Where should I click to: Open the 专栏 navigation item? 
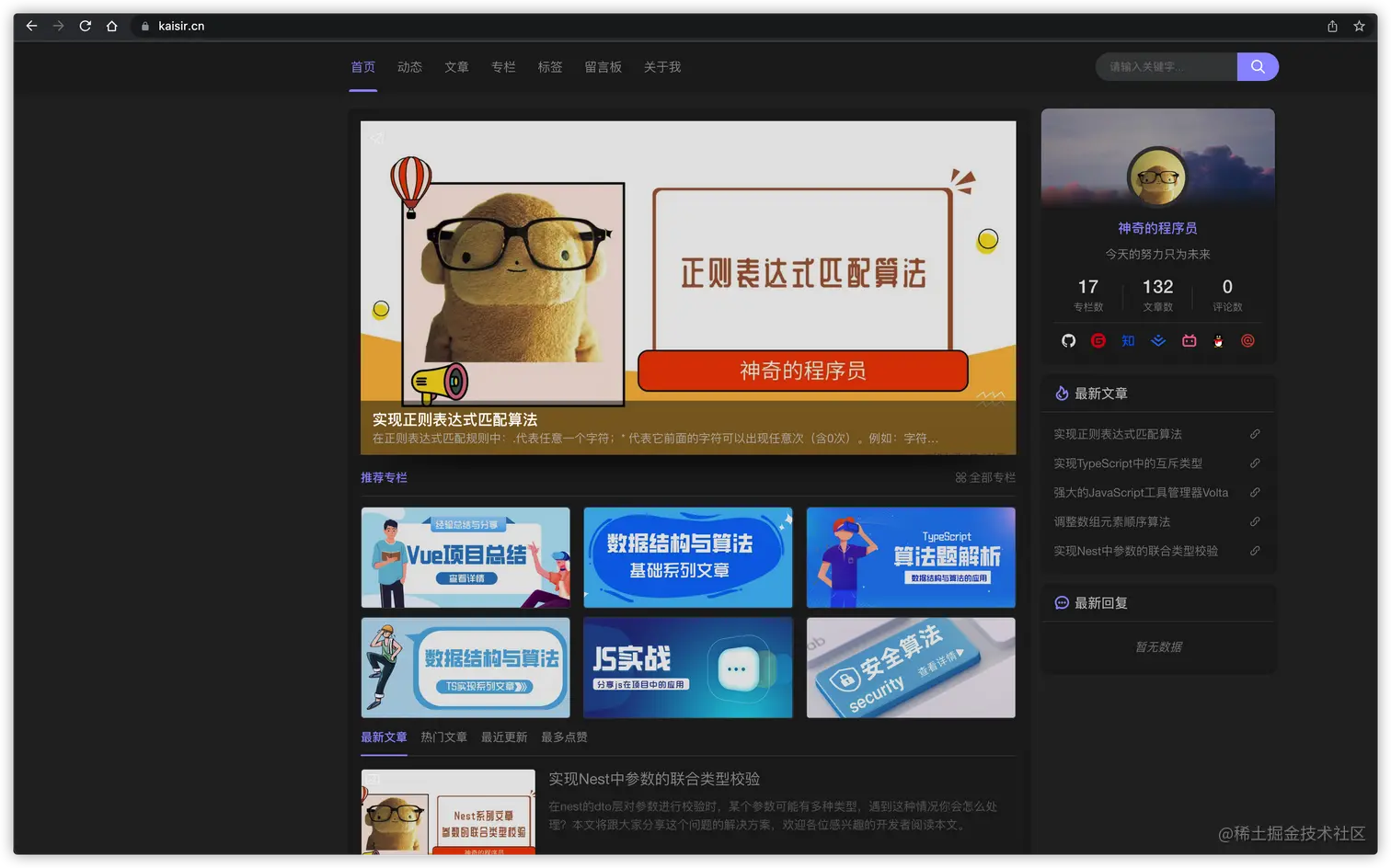(x=503, y=67)
